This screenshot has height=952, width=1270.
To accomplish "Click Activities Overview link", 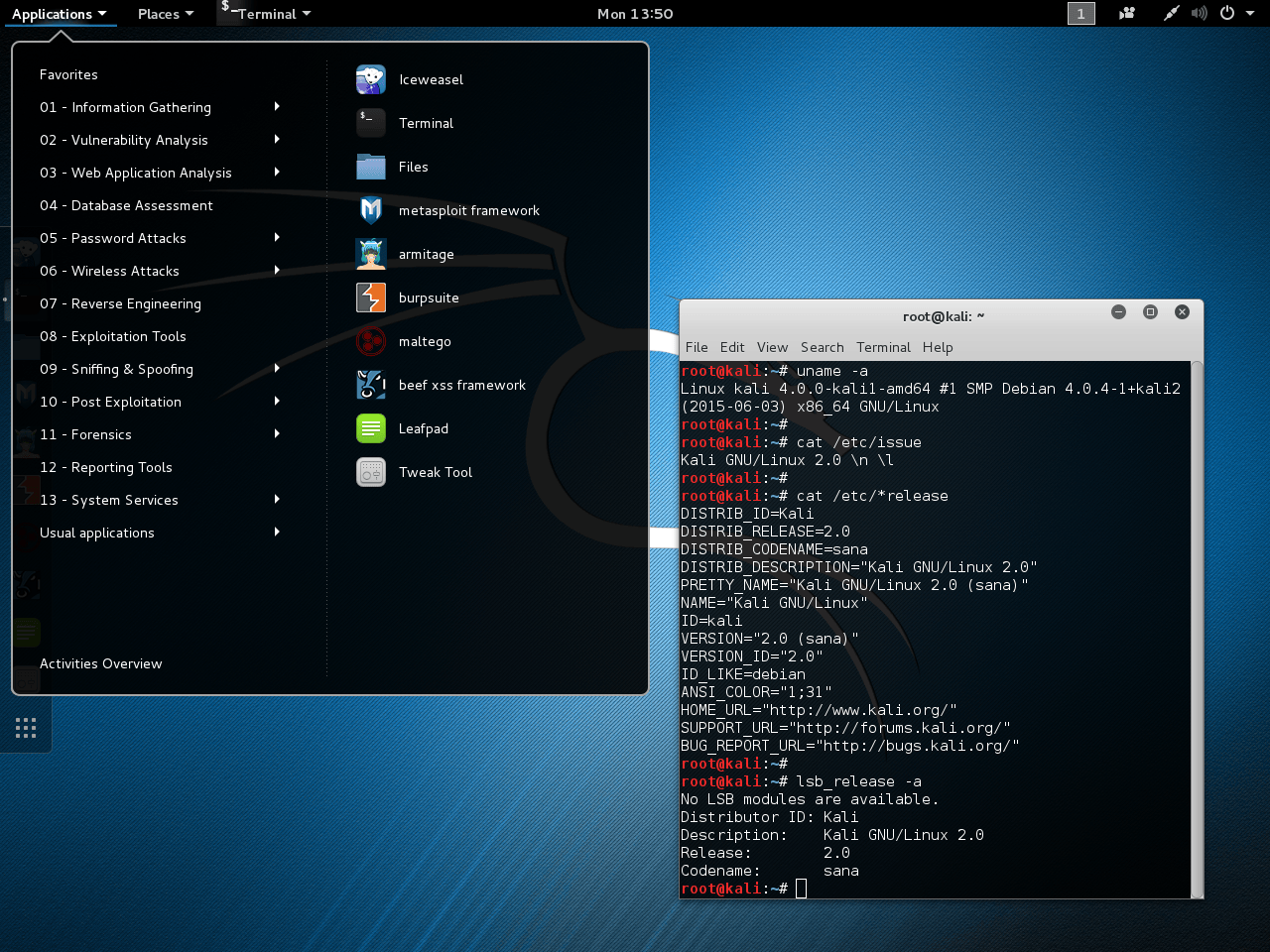I will (100, 663).
